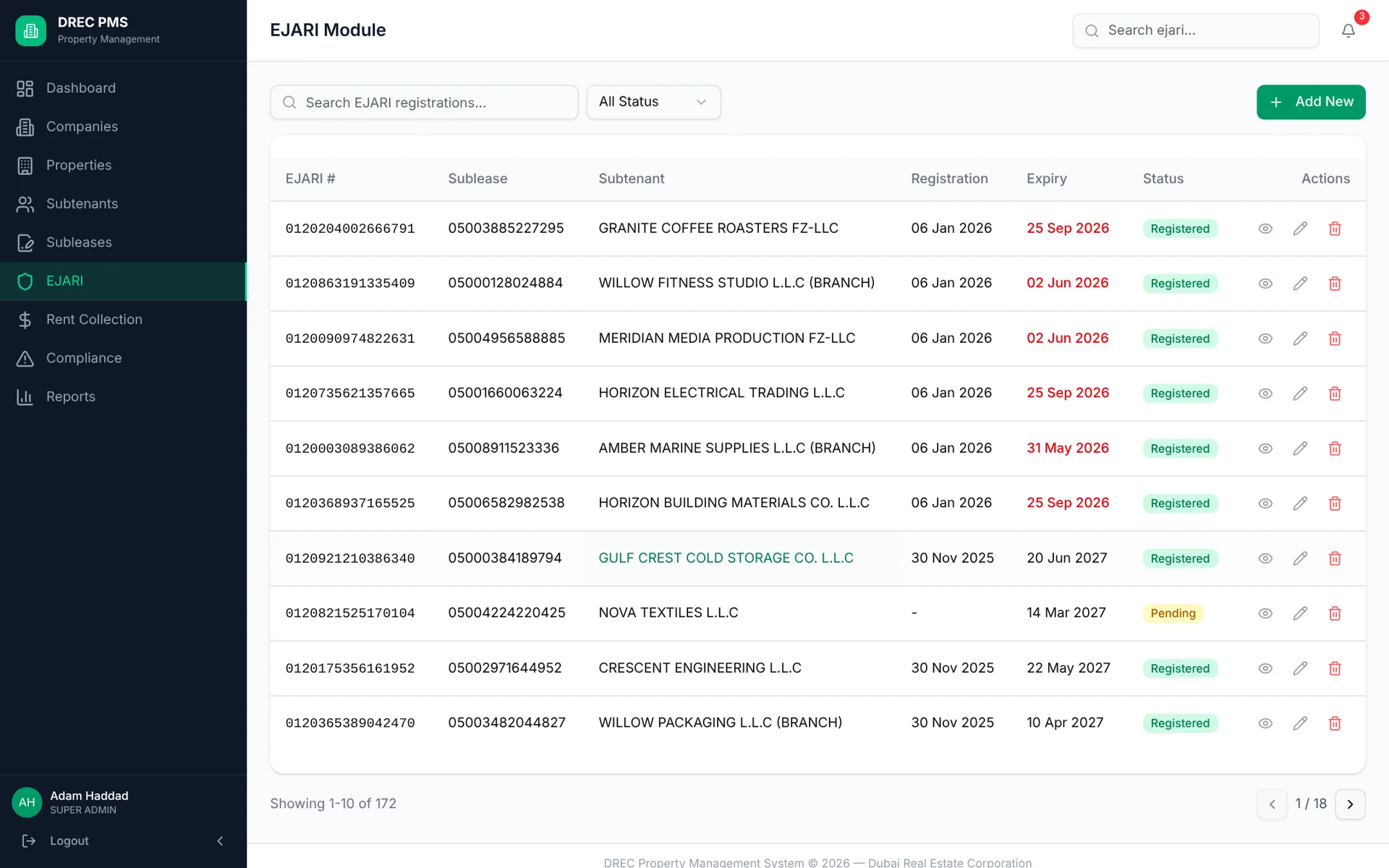
Task: Sort by the Expiry column header
Action: coord(1046,179)
